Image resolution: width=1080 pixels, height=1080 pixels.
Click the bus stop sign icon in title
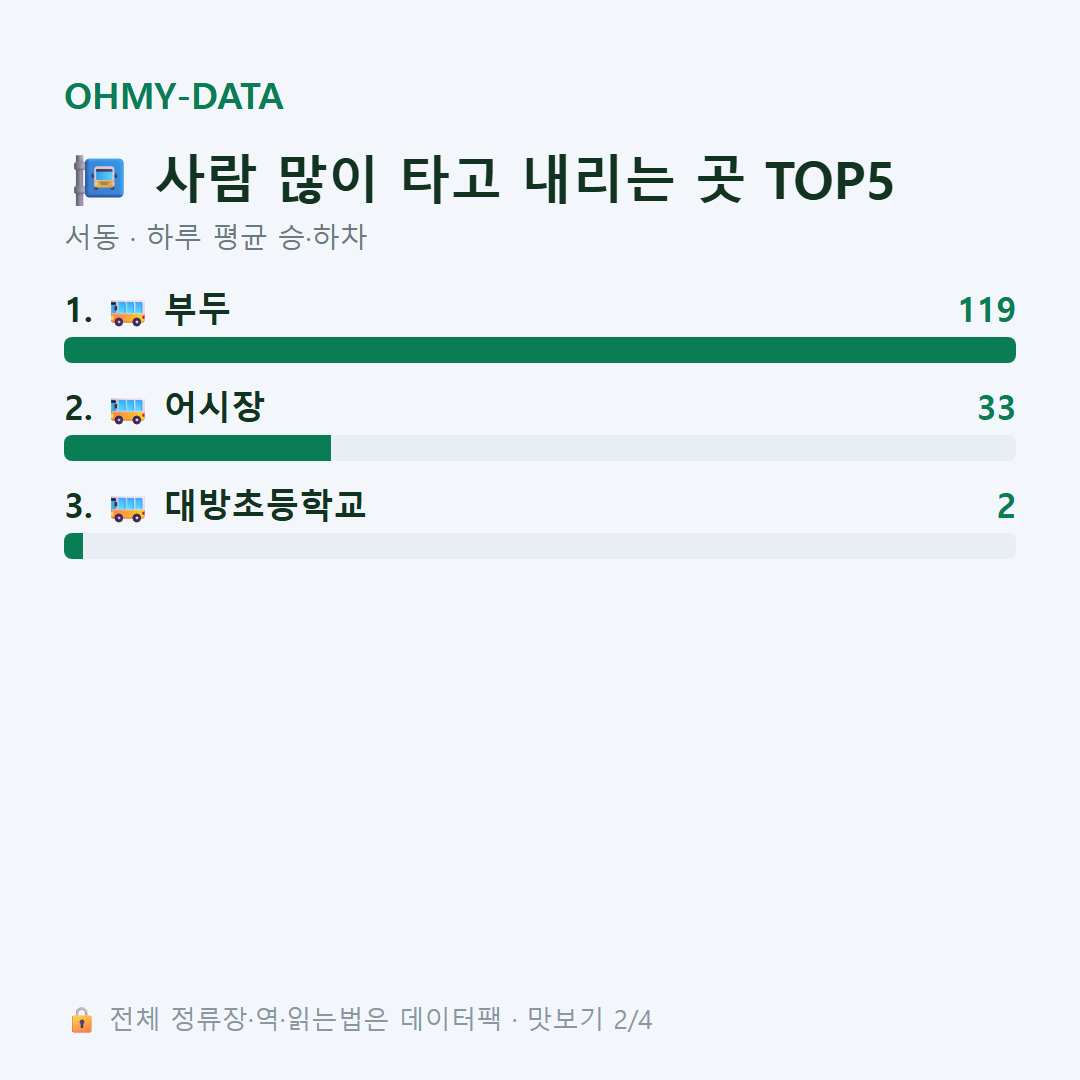coord(99,180)
